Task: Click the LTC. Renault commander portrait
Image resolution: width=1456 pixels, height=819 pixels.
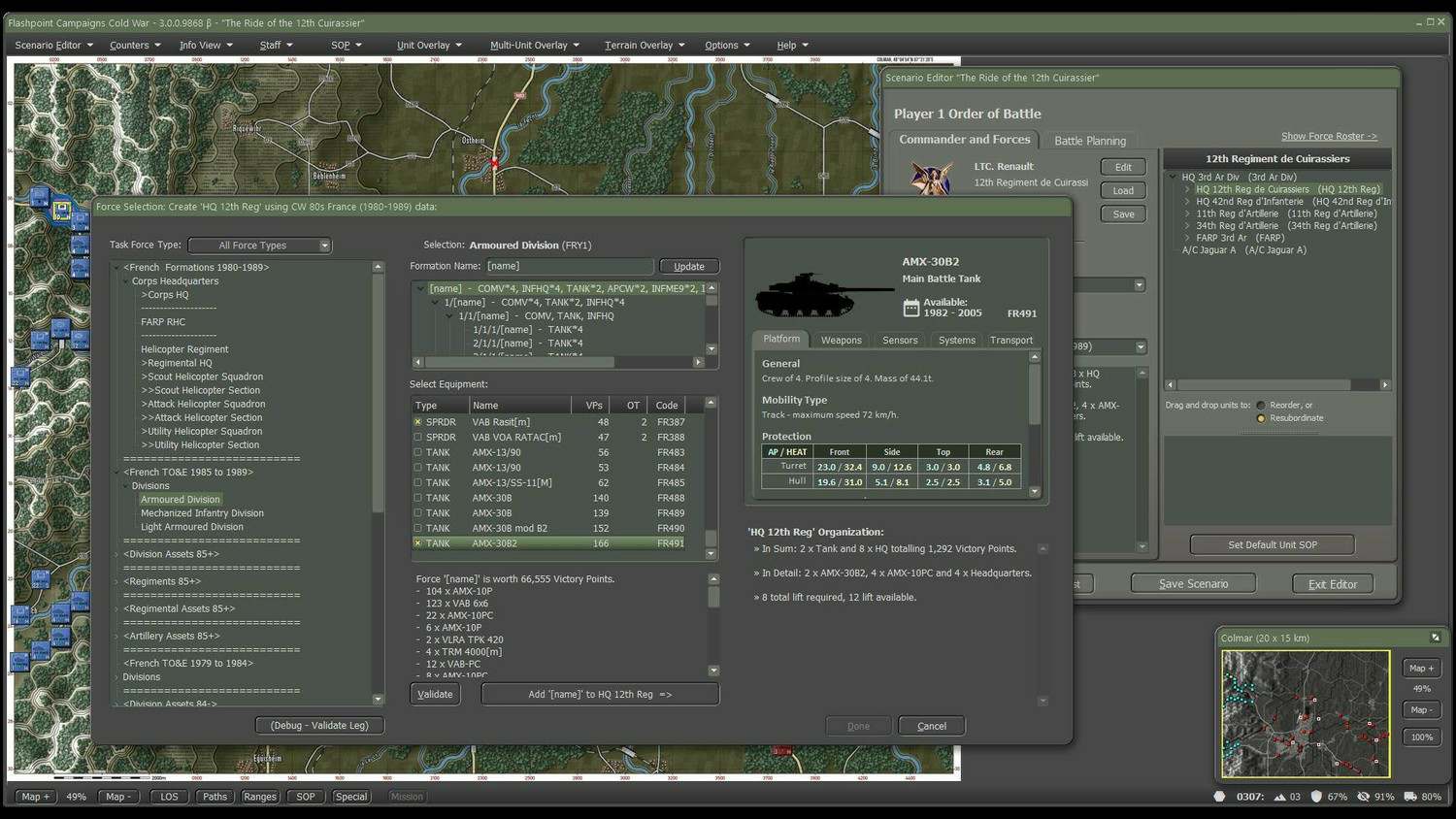Action: (x=930, y=179)
